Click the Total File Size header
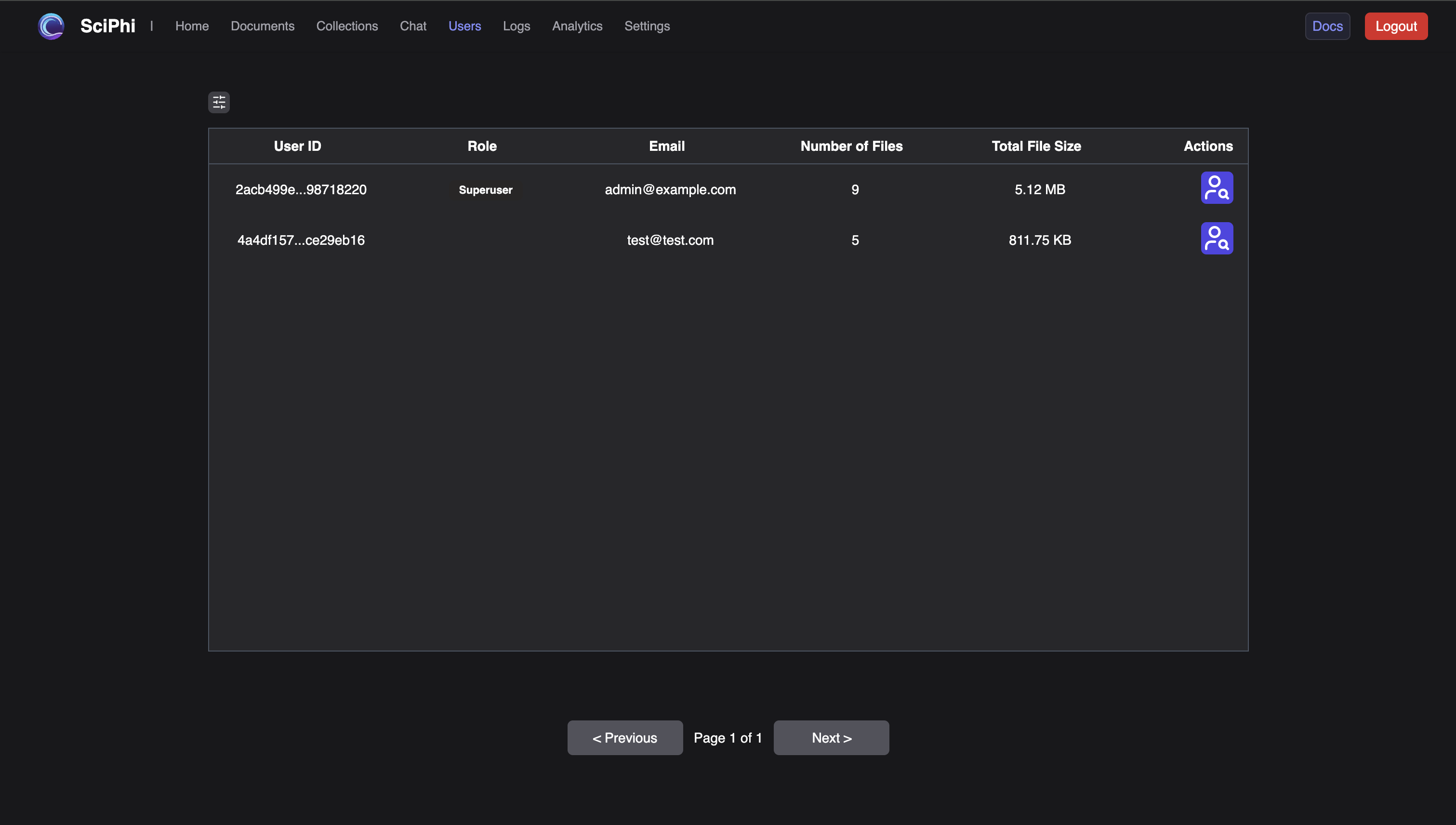The height and width of the screenshot is (825, 1456). tap(1036, 146)
